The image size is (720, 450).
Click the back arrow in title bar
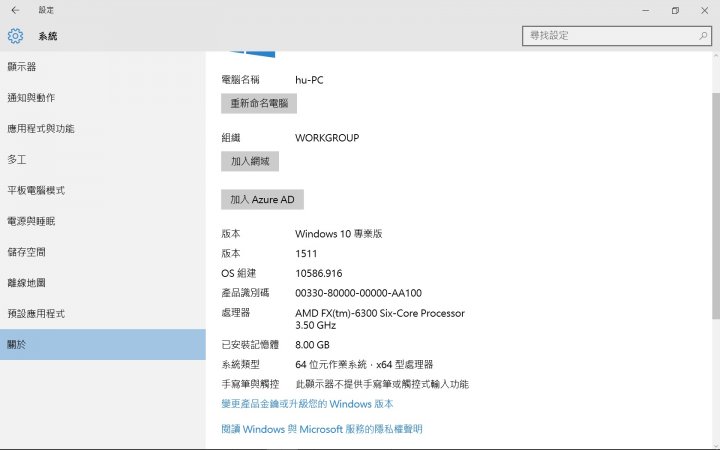15,10
